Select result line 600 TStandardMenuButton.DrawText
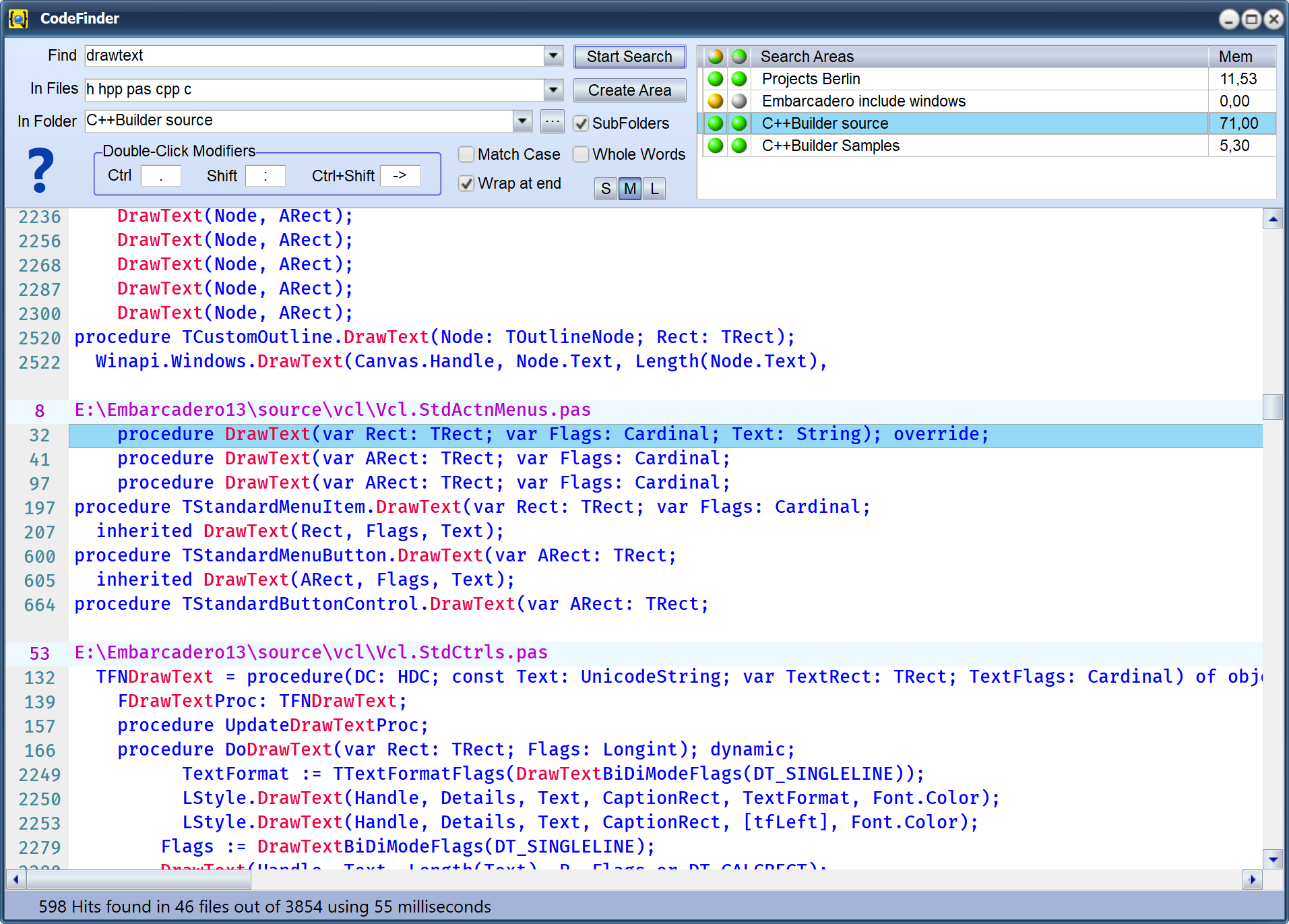Viewport: 1289px width, 924px height. point(375,555)
